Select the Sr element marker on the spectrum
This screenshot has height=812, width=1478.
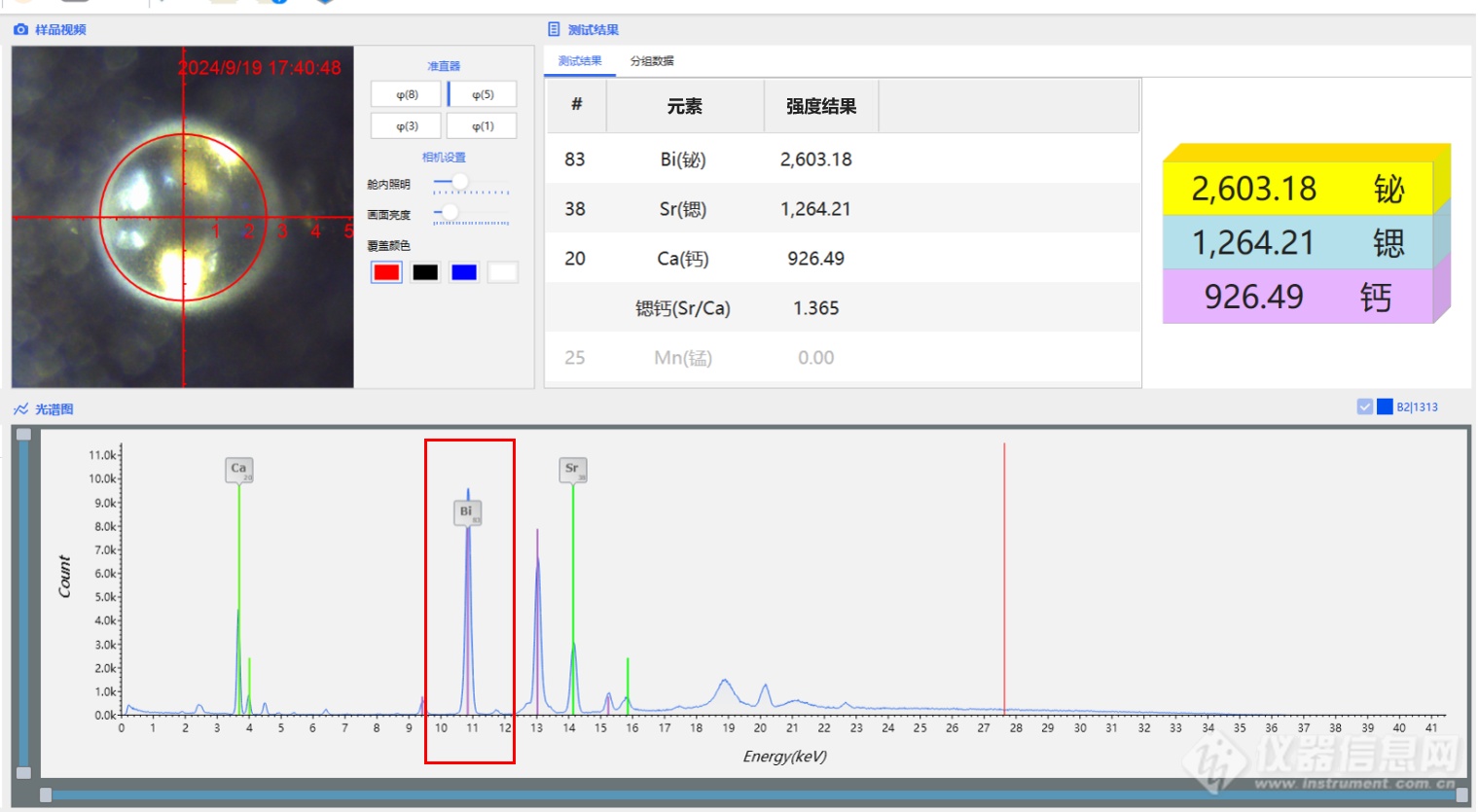[x=571, y=469]
